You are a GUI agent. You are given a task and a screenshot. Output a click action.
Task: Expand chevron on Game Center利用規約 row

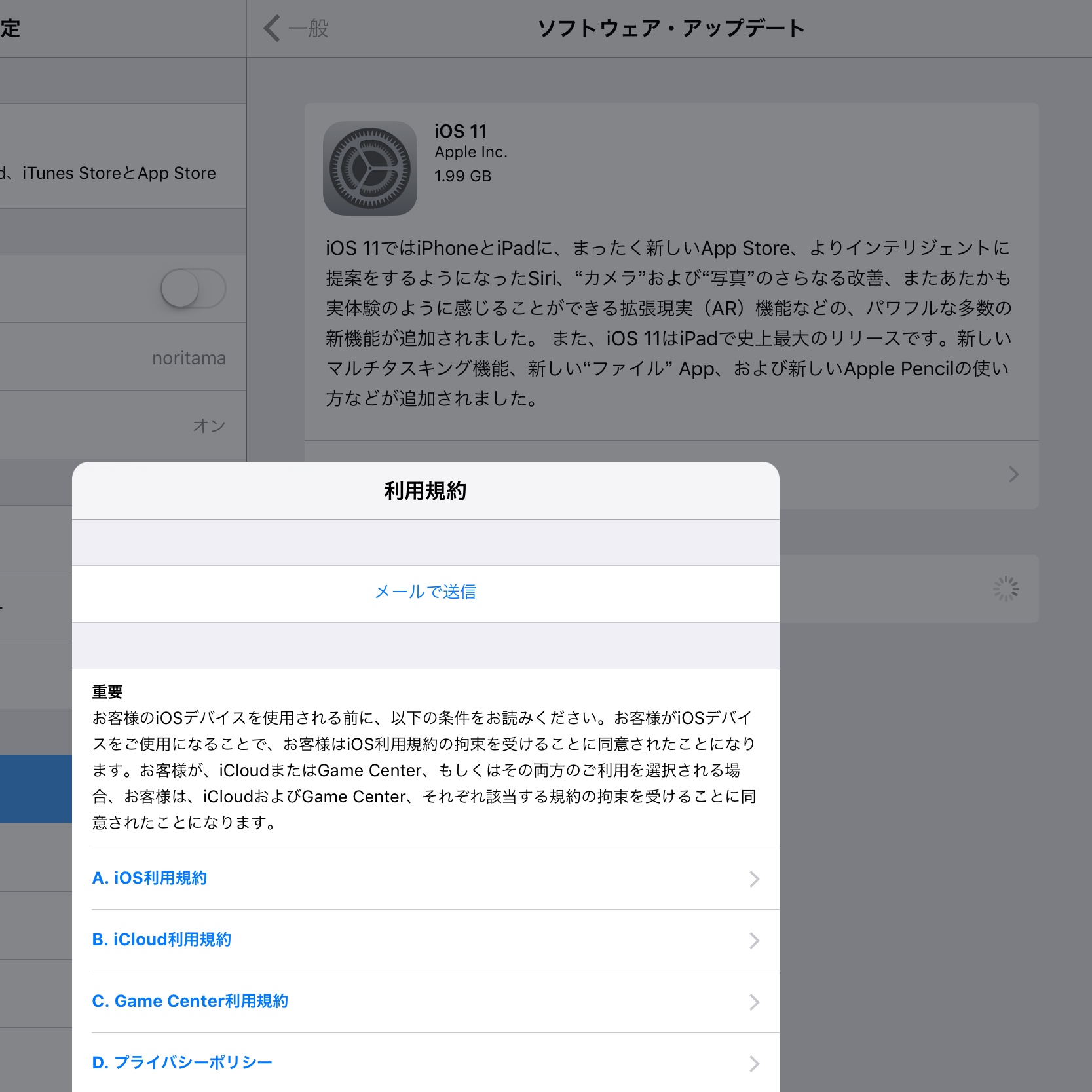[754, 1002]
